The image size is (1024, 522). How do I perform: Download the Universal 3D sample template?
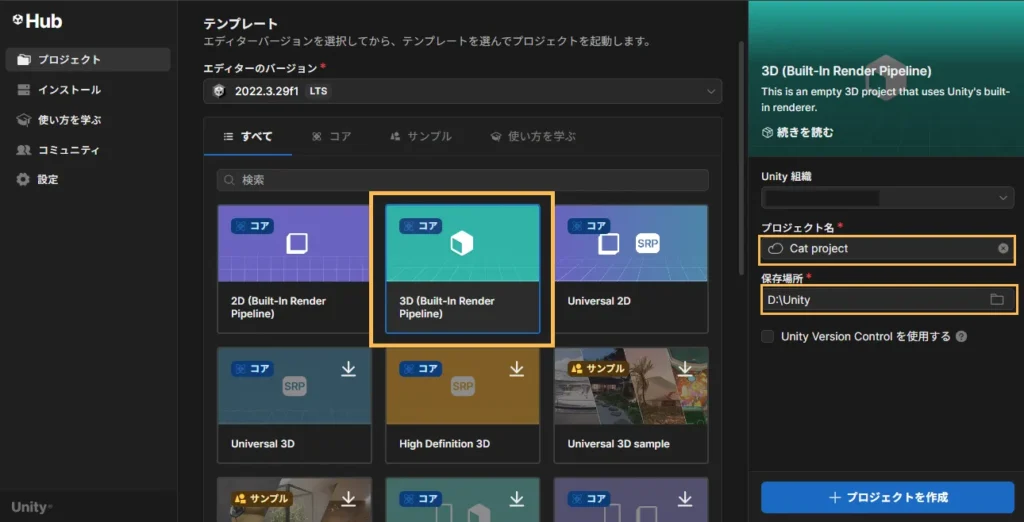click(x=684, y=369)
